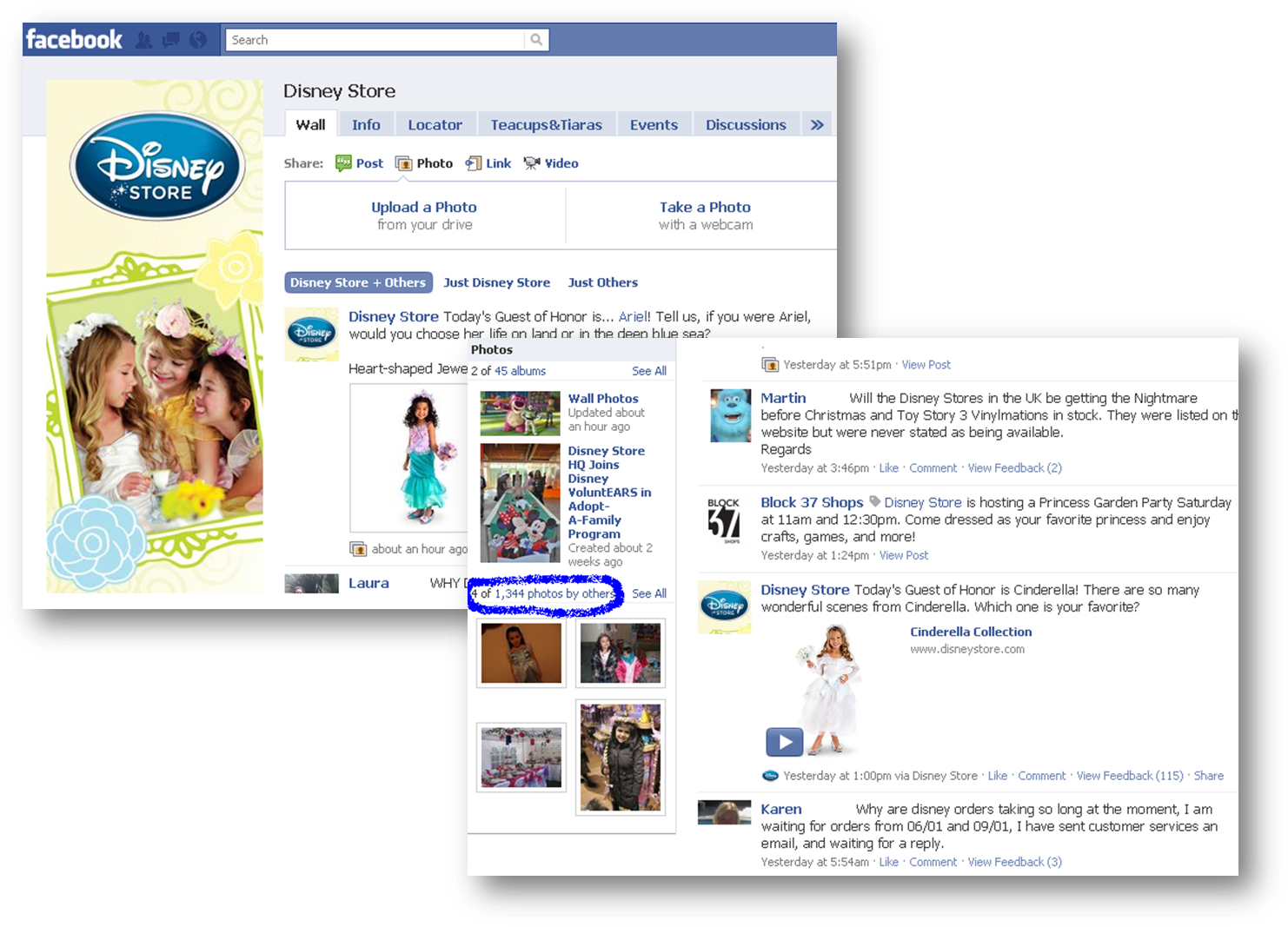This screenshot has width=1288, height=927.
Task: Click View Post at Yesterday 5:51pm
Action: [926, 365]
